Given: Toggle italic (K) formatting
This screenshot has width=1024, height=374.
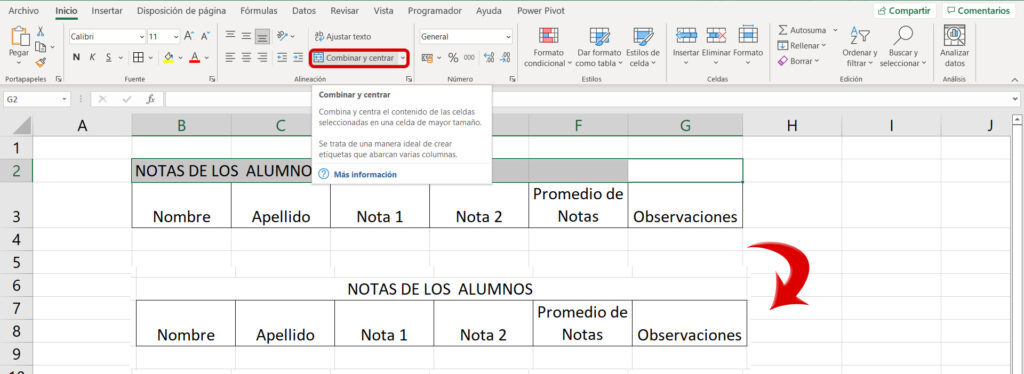Looking at the screenshot, I should click(x=93, y=57).
